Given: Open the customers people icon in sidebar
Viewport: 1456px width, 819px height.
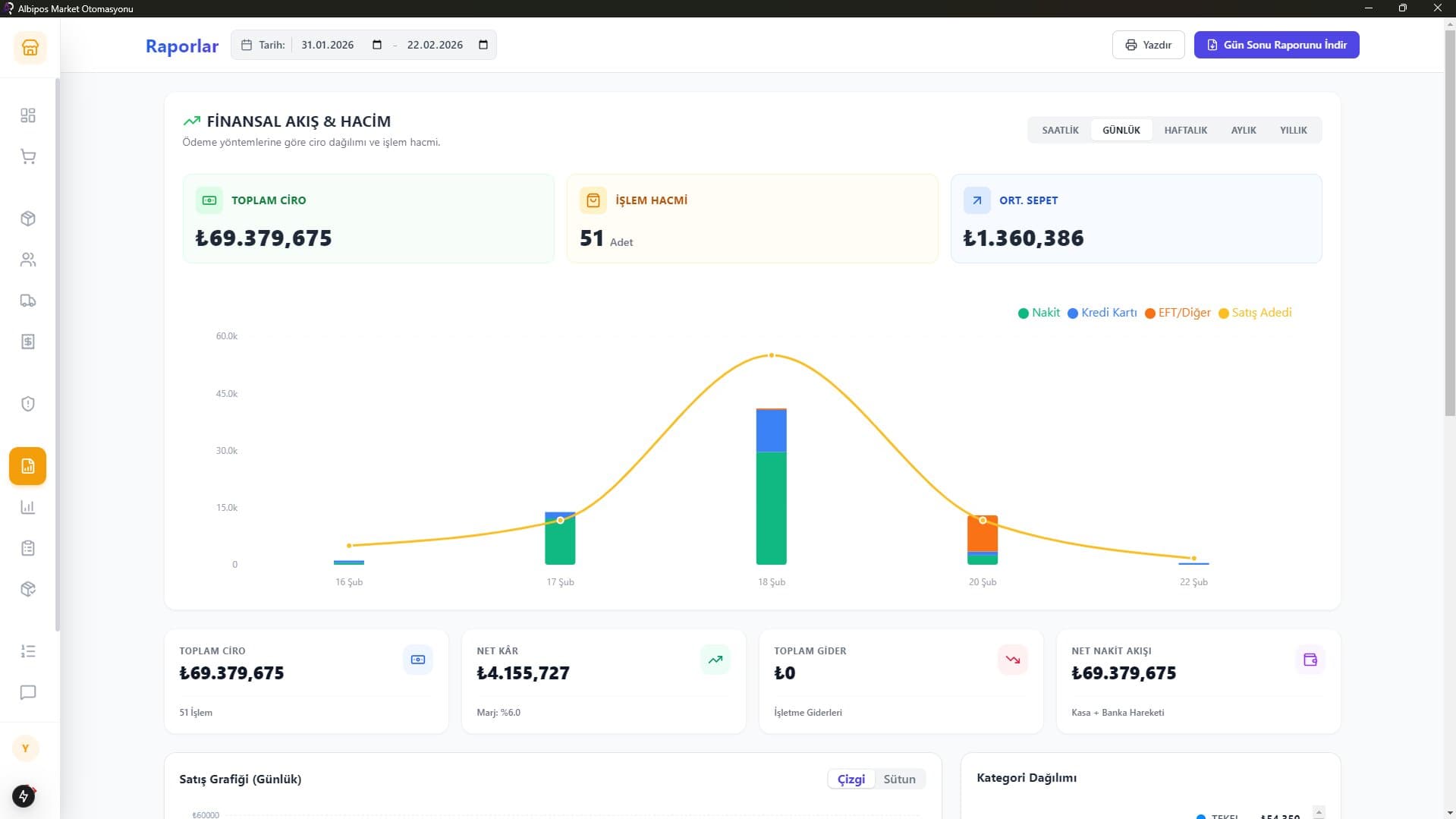Looking at the screenshot, I should click(28, 260).
